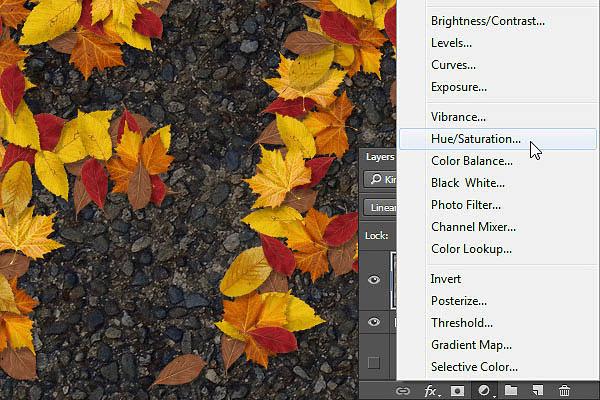The height and width of the screenshot is (400, 600).
Task: Click the new adjustment layer circle icon
Action: point(484,391)
